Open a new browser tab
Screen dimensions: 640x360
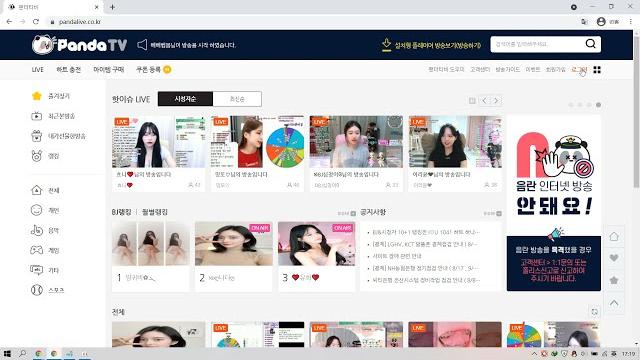[x=112, y=7]
